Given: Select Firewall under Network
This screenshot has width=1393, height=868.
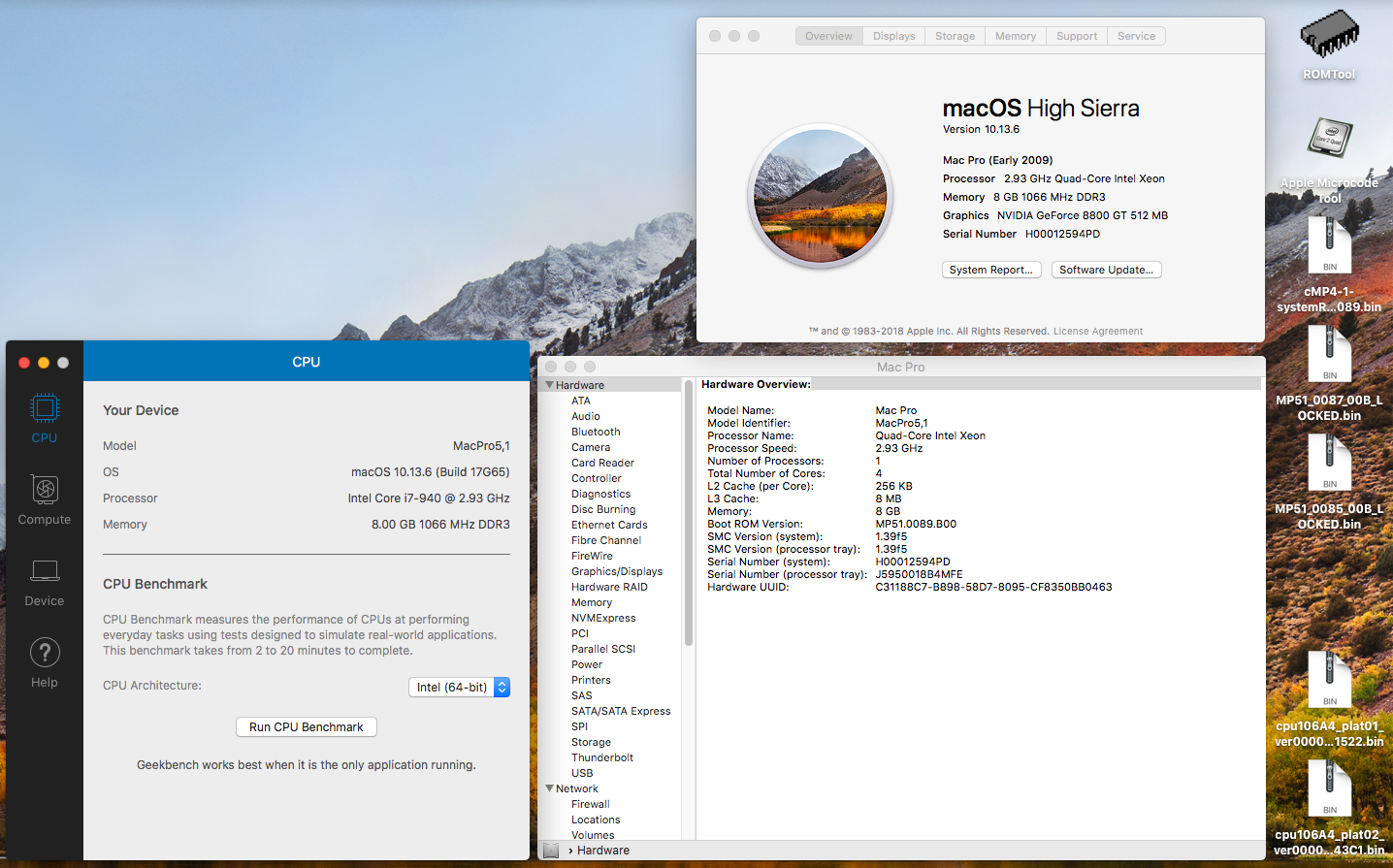Looking at the screenshot, I should pos(591,804).
